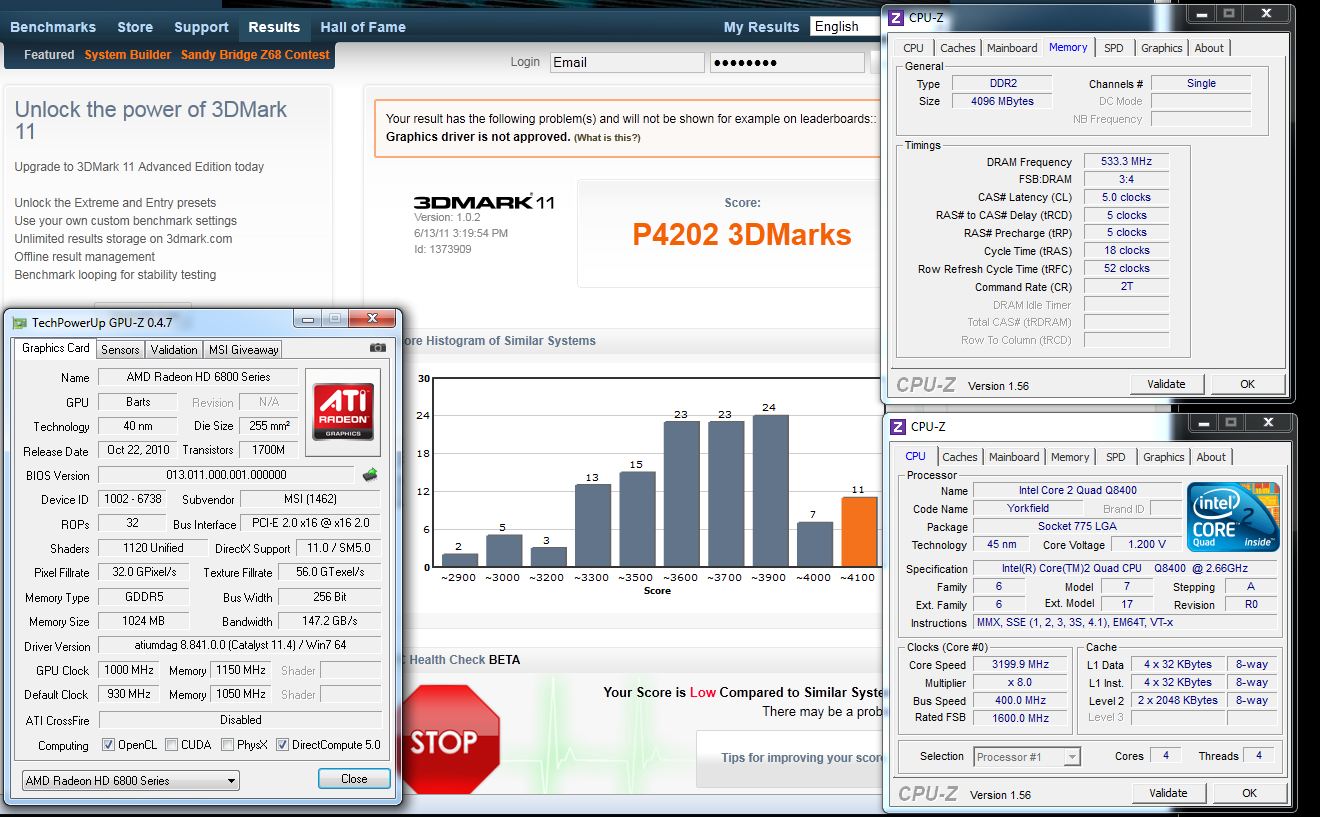Click the Driver Version field in GPU-Z
1320x817 pixels.
click(240, 646)
